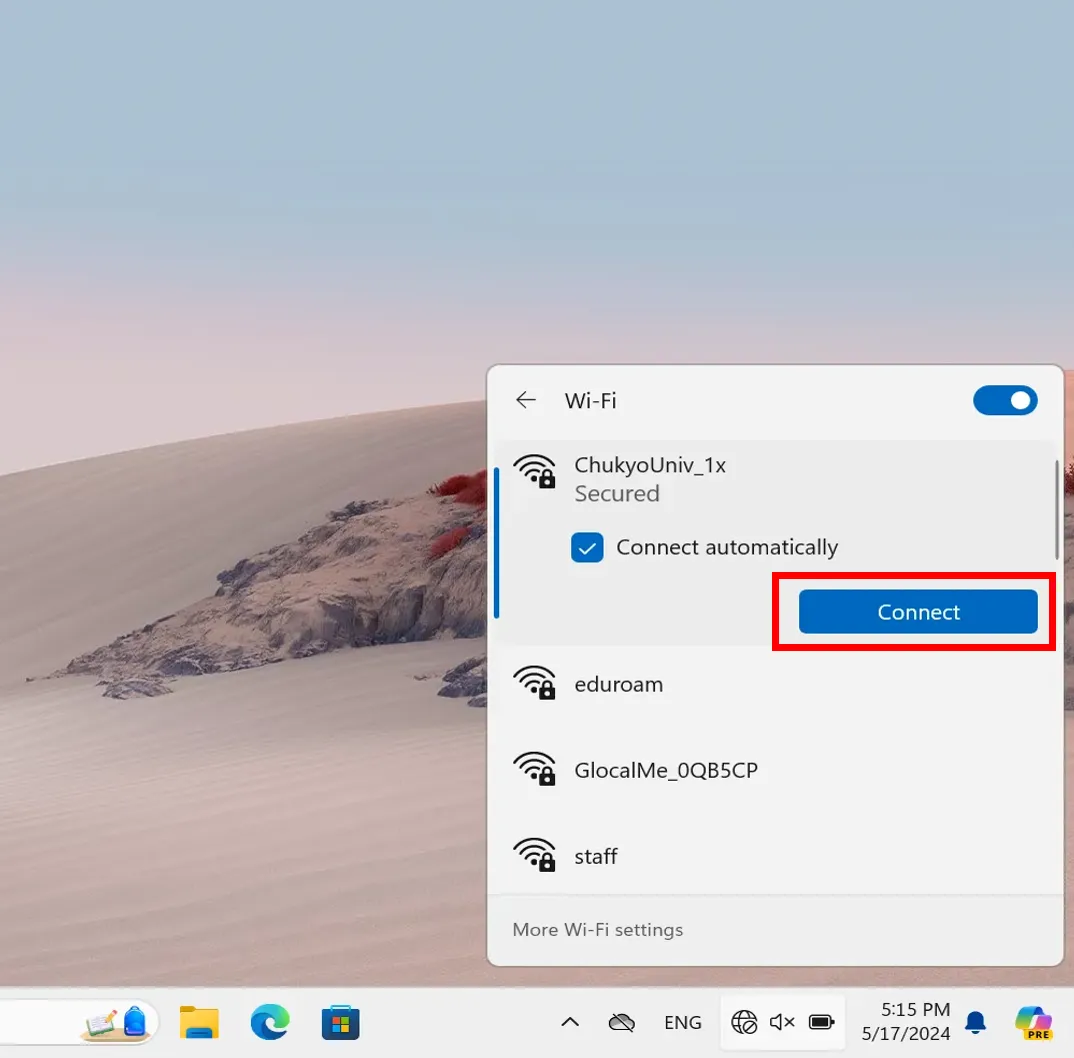Screen dimensions: 1074x1058
Task: Expand the hidden system tray icons chevron
Action: tap(570, 1022)
